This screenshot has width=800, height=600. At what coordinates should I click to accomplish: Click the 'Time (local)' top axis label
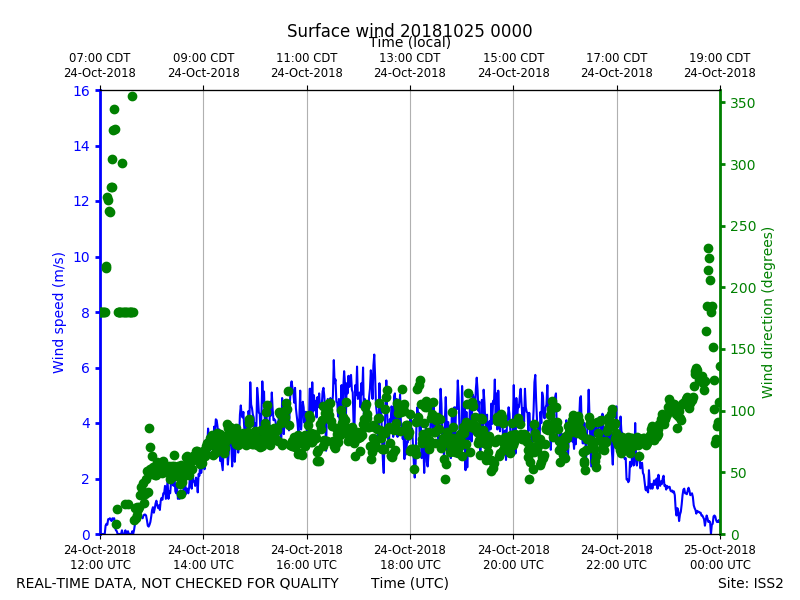click(410, 42)
